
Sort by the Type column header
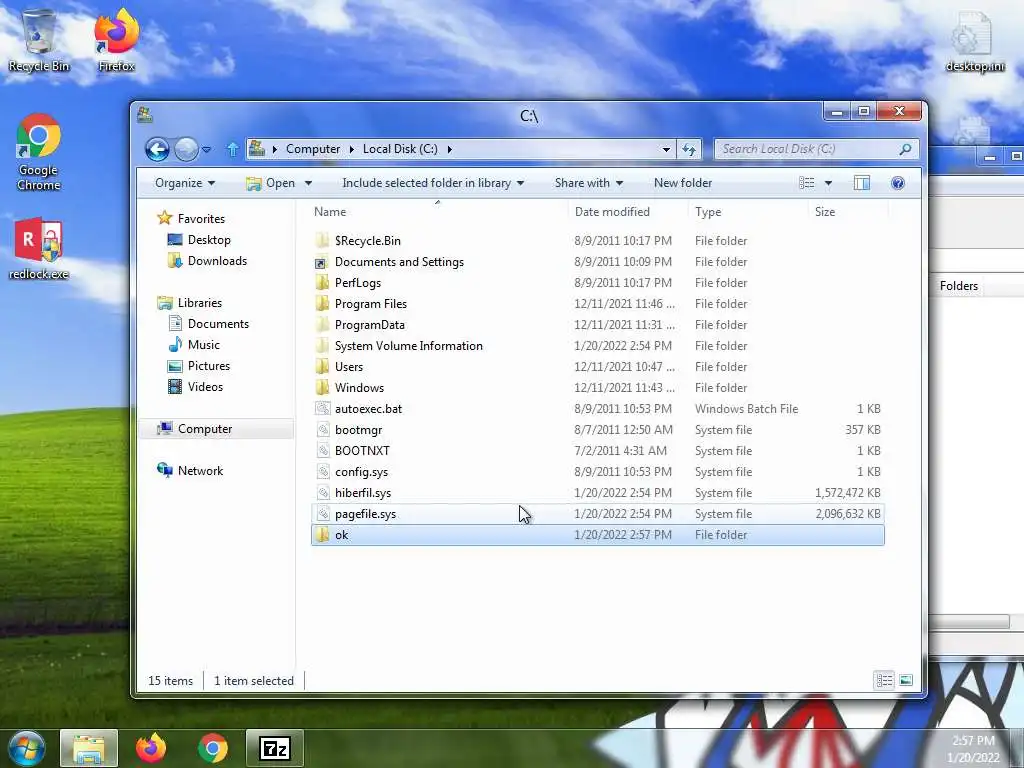coord(748,212)
